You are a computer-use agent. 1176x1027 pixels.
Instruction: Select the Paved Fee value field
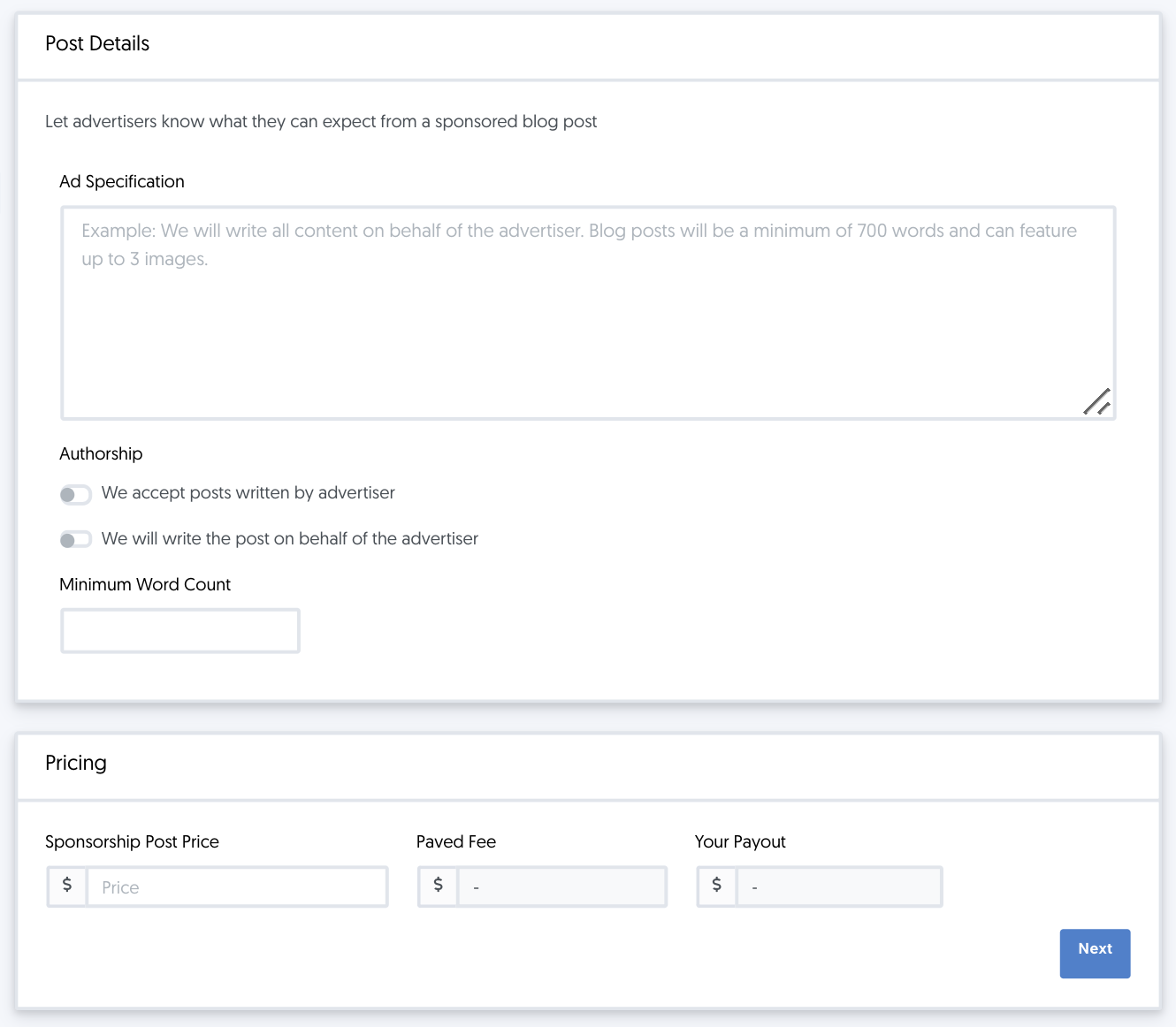tap(562, 886)
